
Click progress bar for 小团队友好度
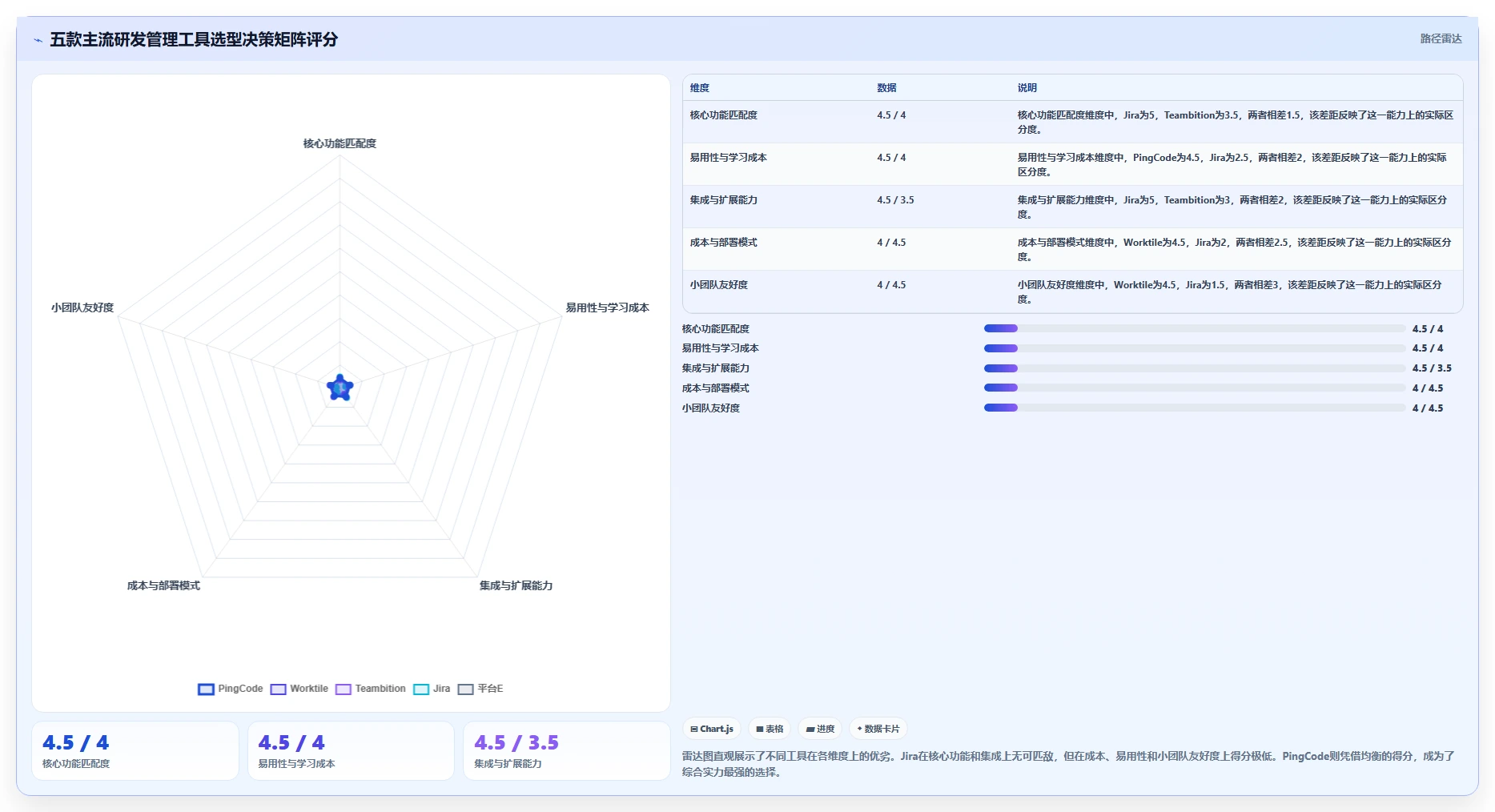(1195, 408)
